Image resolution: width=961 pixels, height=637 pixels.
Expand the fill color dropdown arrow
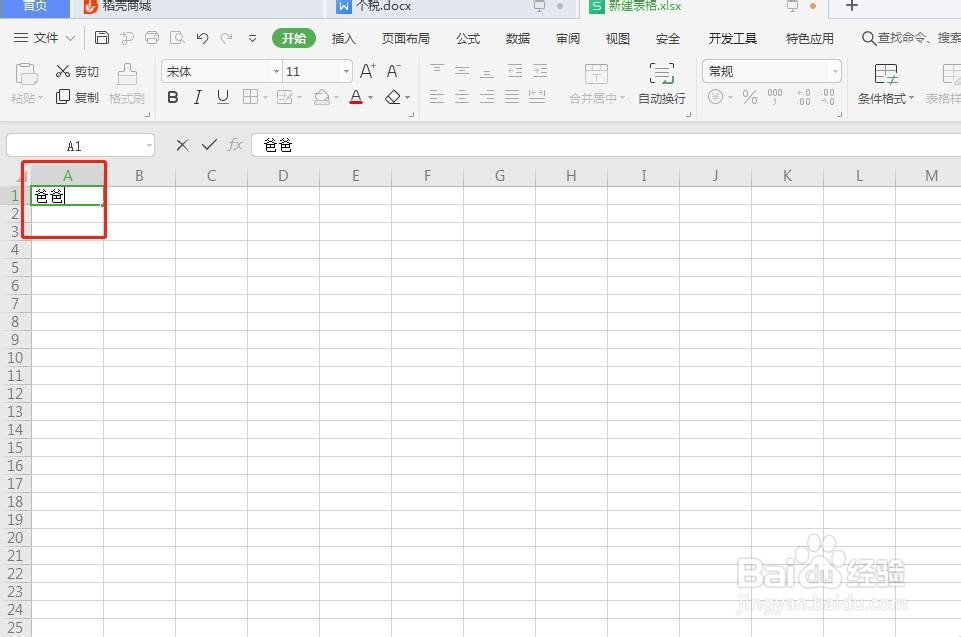pos(336,97)
